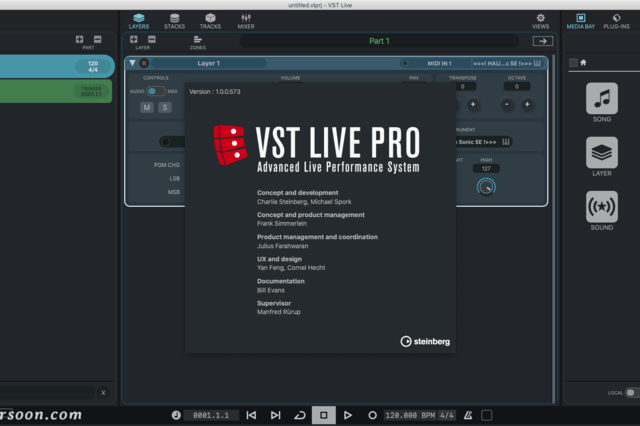Click the 120.000 BPM tempo field

410,415
